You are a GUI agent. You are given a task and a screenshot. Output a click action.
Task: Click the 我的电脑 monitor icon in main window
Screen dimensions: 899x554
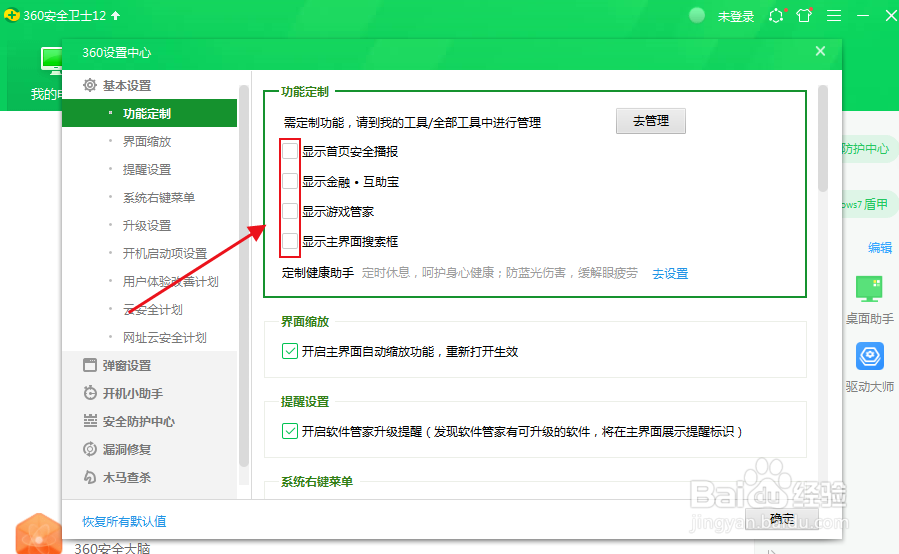[52, 61]
